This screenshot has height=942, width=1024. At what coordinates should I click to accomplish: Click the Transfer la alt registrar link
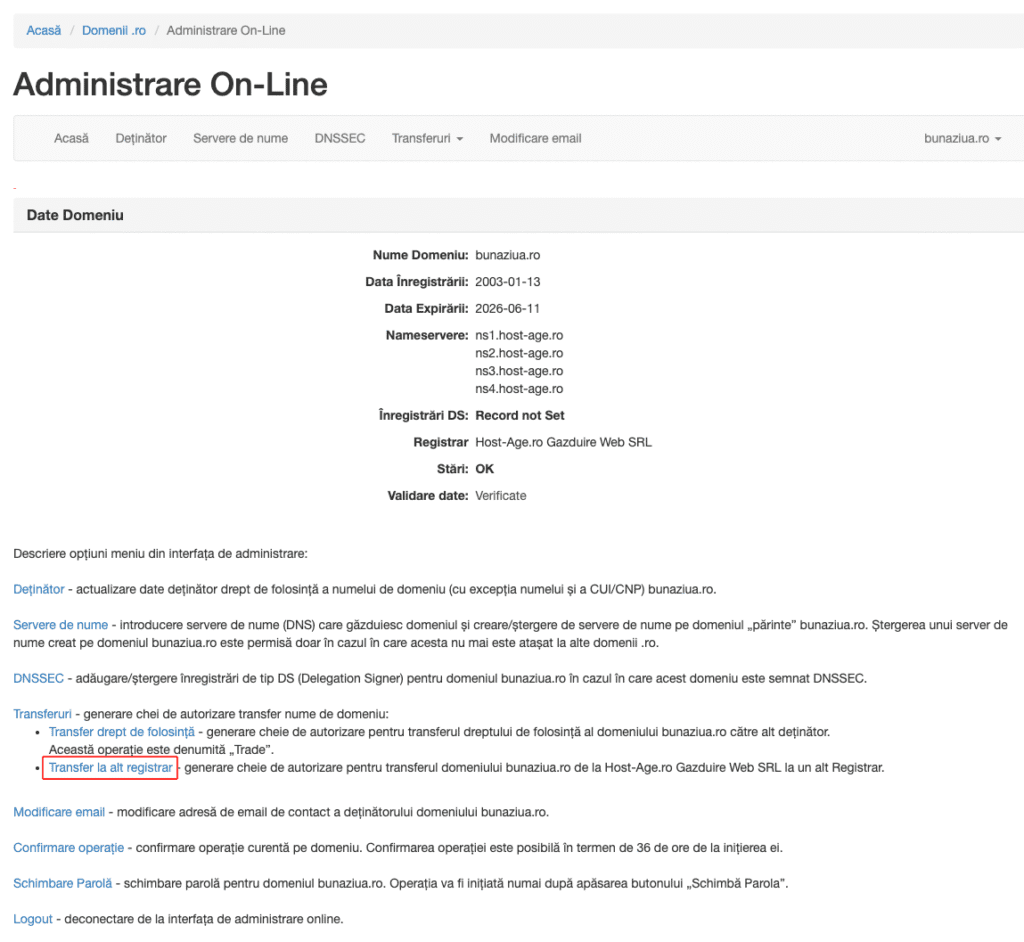110,768
